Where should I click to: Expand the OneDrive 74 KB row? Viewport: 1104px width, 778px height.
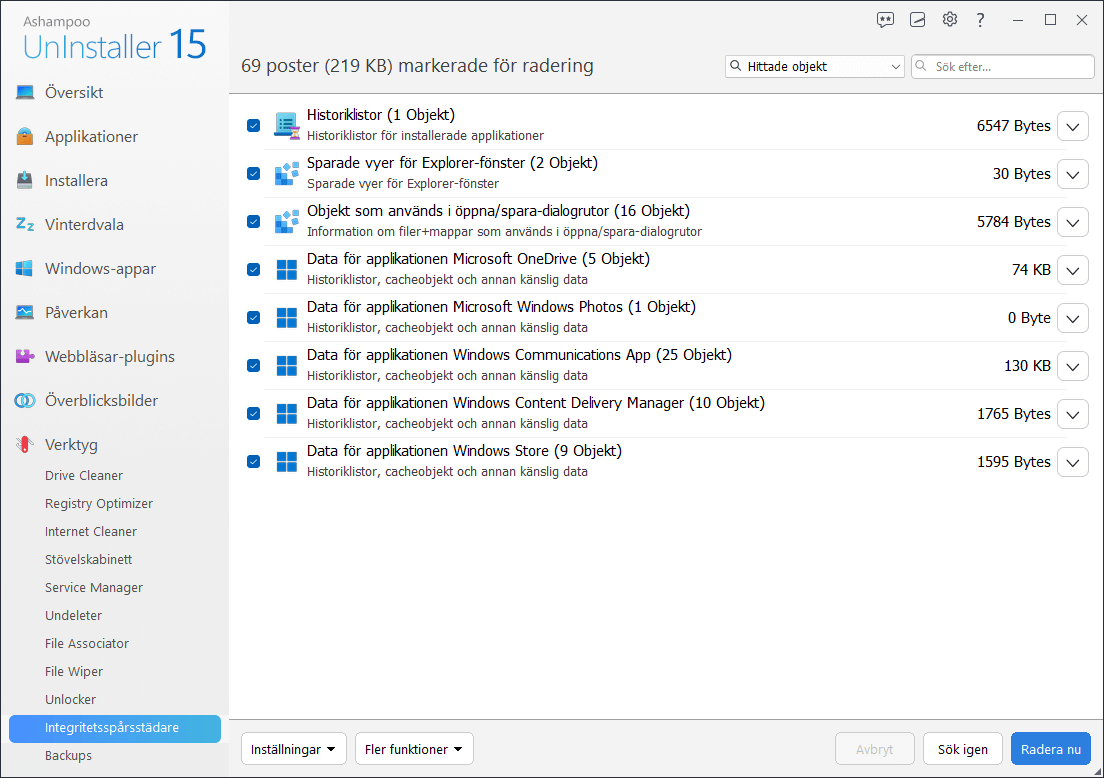[x=1073, y=270]
